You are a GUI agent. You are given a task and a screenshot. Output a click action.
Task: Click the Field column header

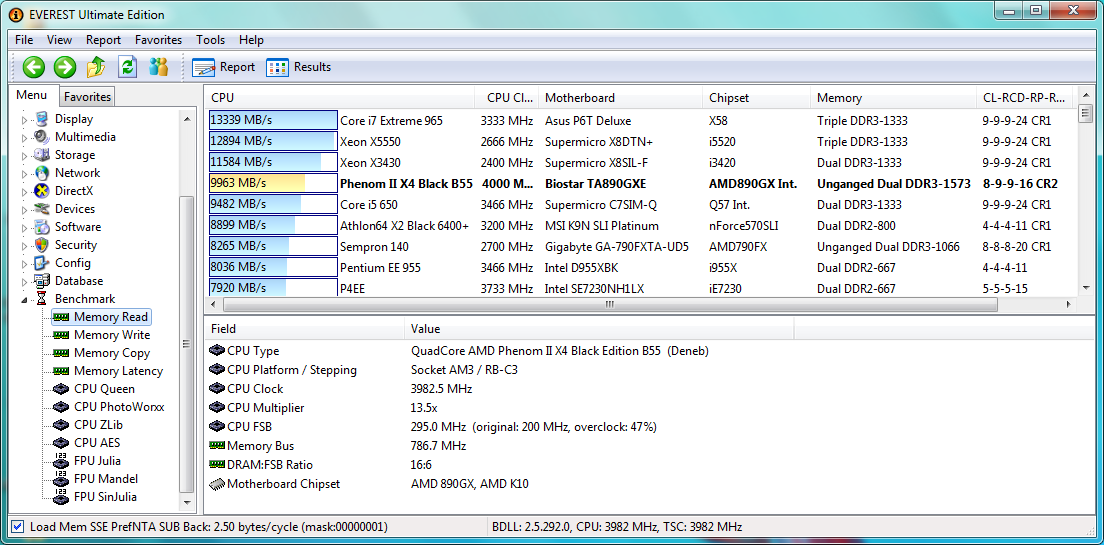click(304, 329)
